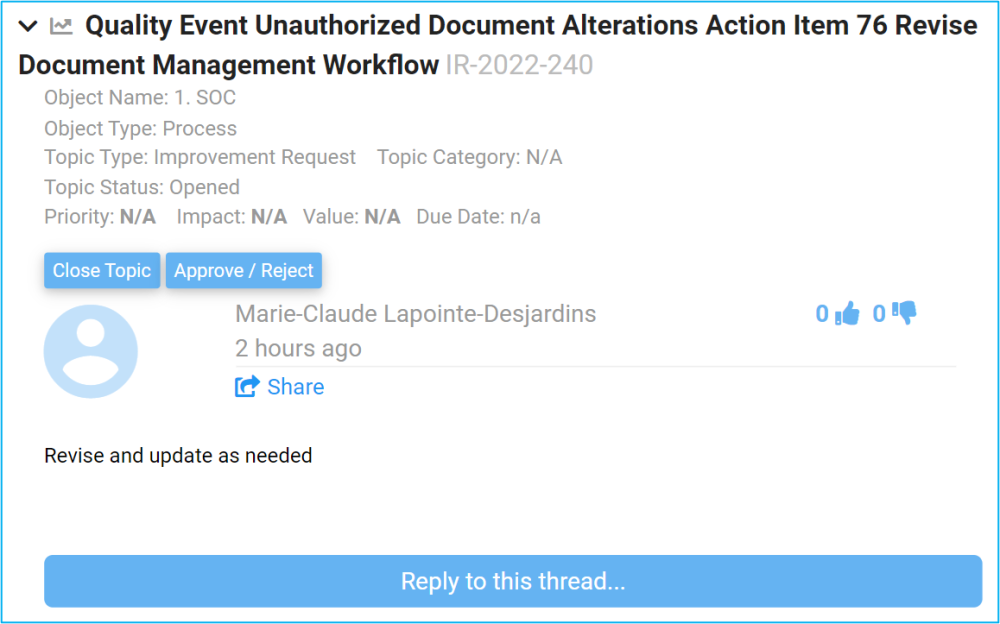
Task: Click the 'Object Type: Process' field
Action: point(140,128)
